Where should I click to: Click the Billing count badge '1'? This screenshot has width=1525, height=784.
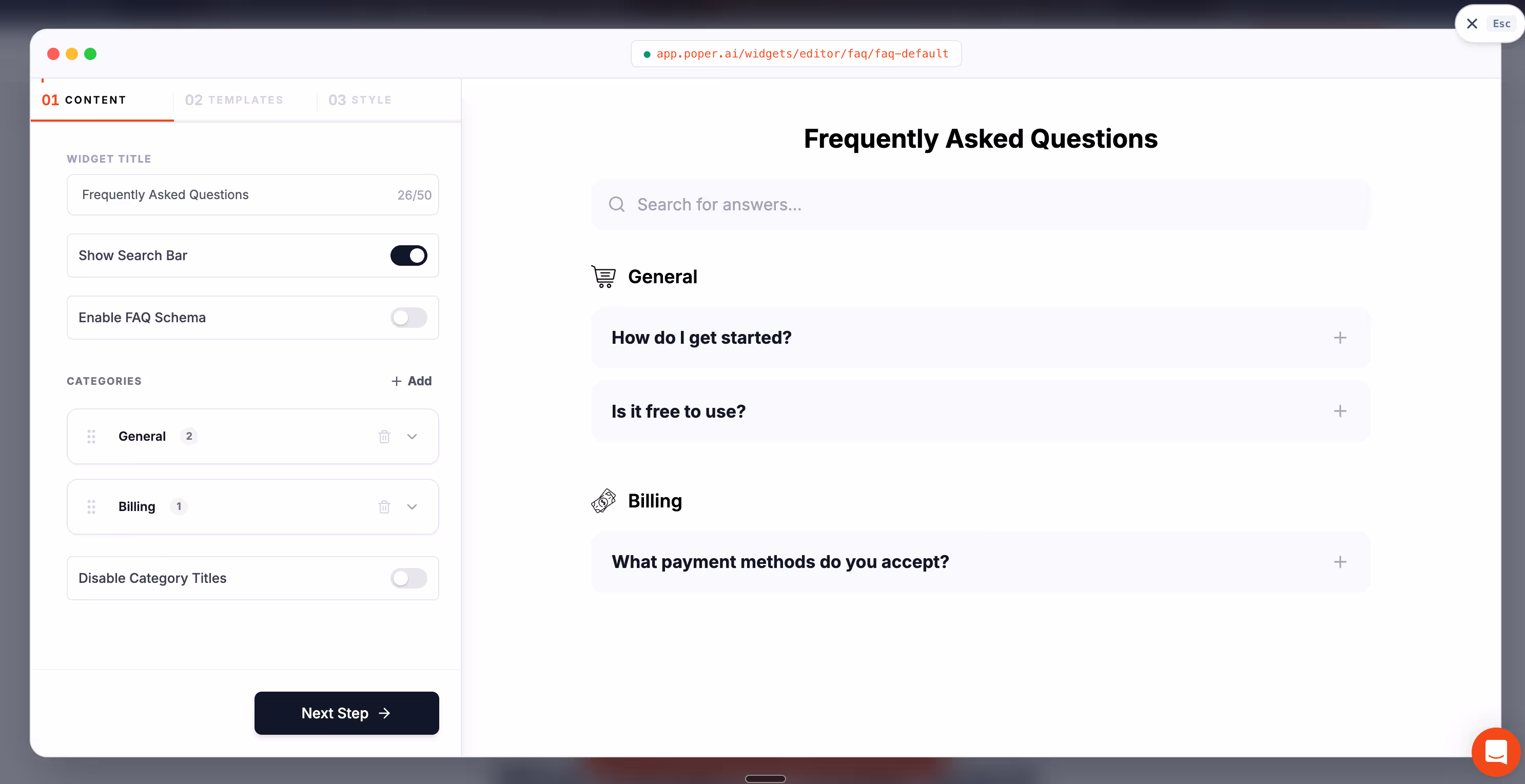coord(179,507)
